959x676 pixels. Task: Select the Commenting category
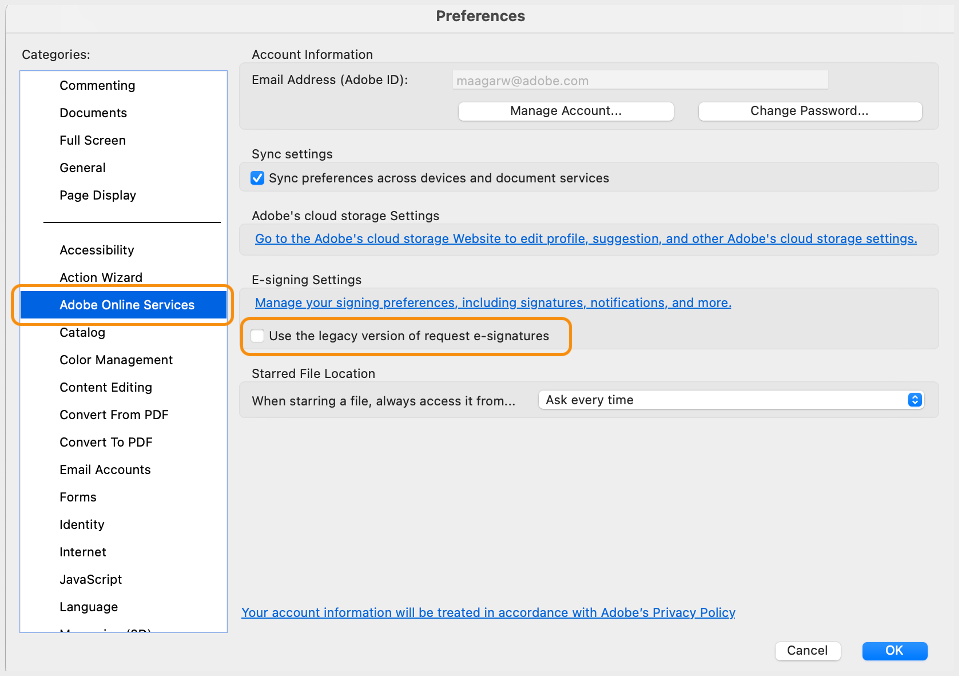click(97, 85)
